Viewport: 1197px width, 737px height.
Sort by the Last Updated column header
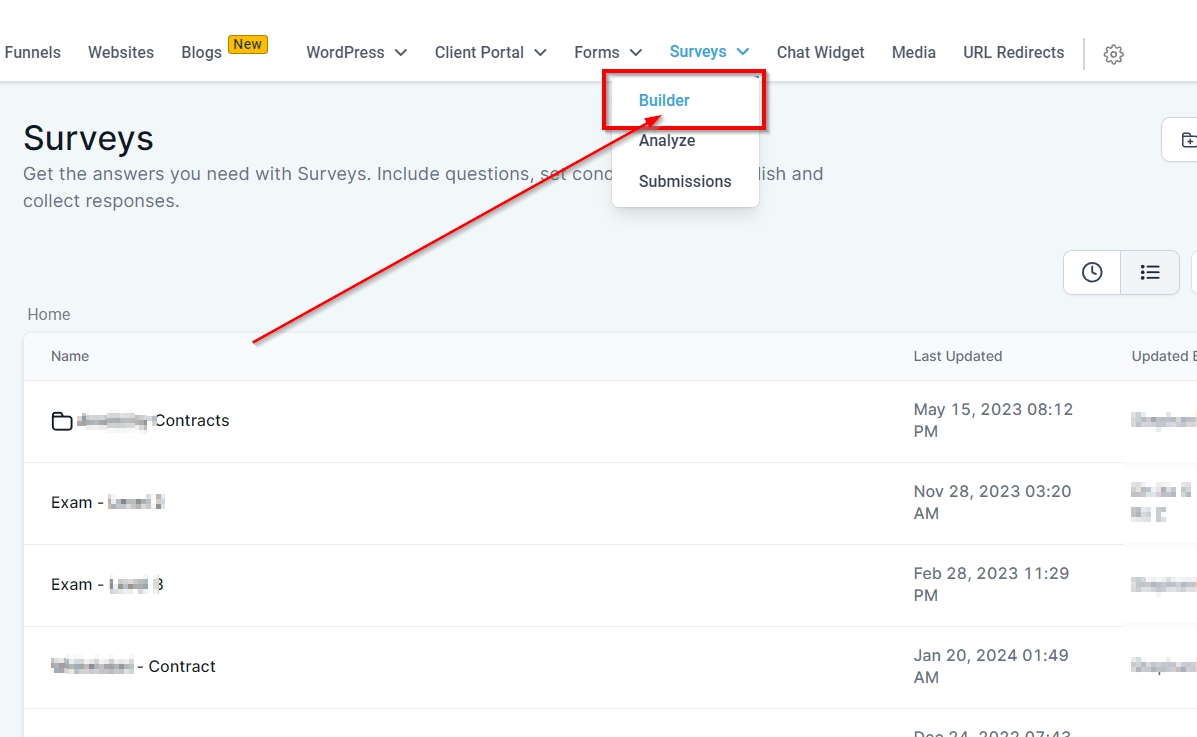957,356
